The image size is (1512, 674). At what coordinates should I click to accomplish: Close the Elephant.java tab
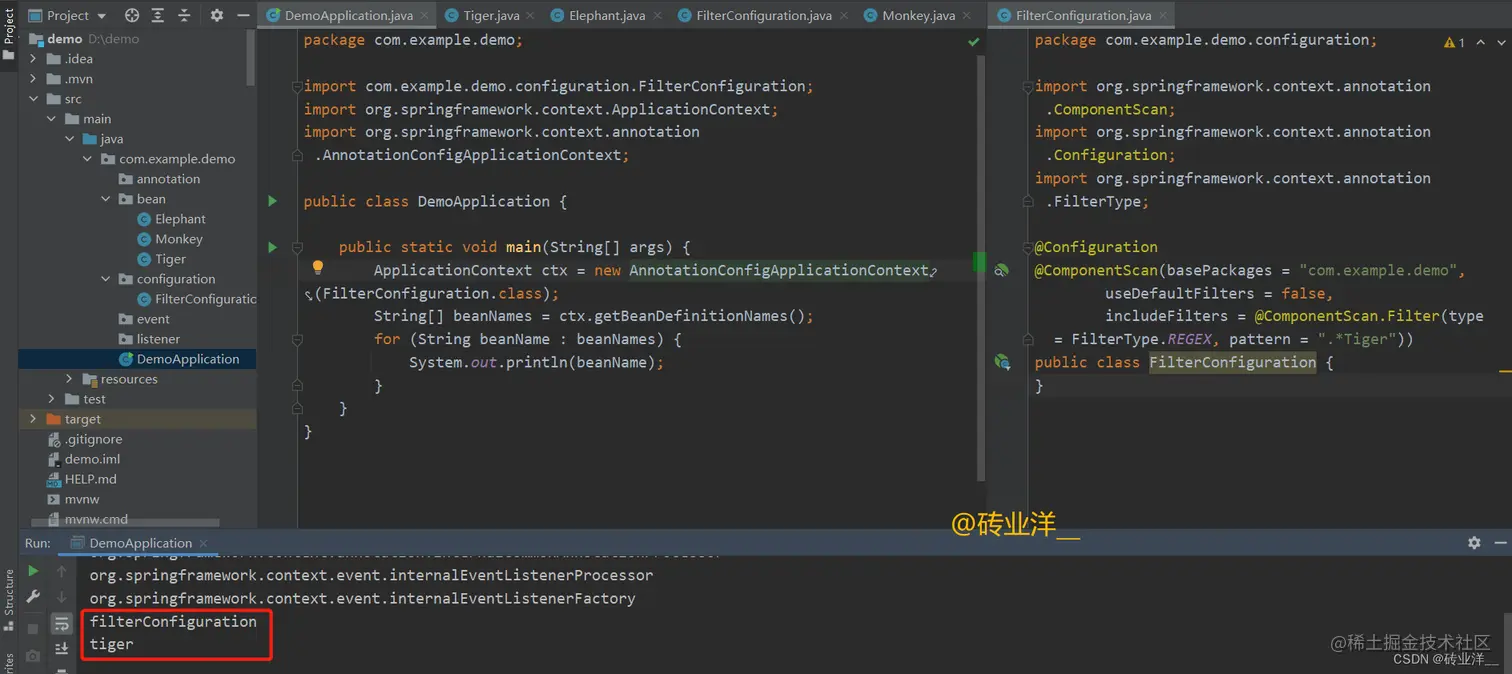[657, 16]
